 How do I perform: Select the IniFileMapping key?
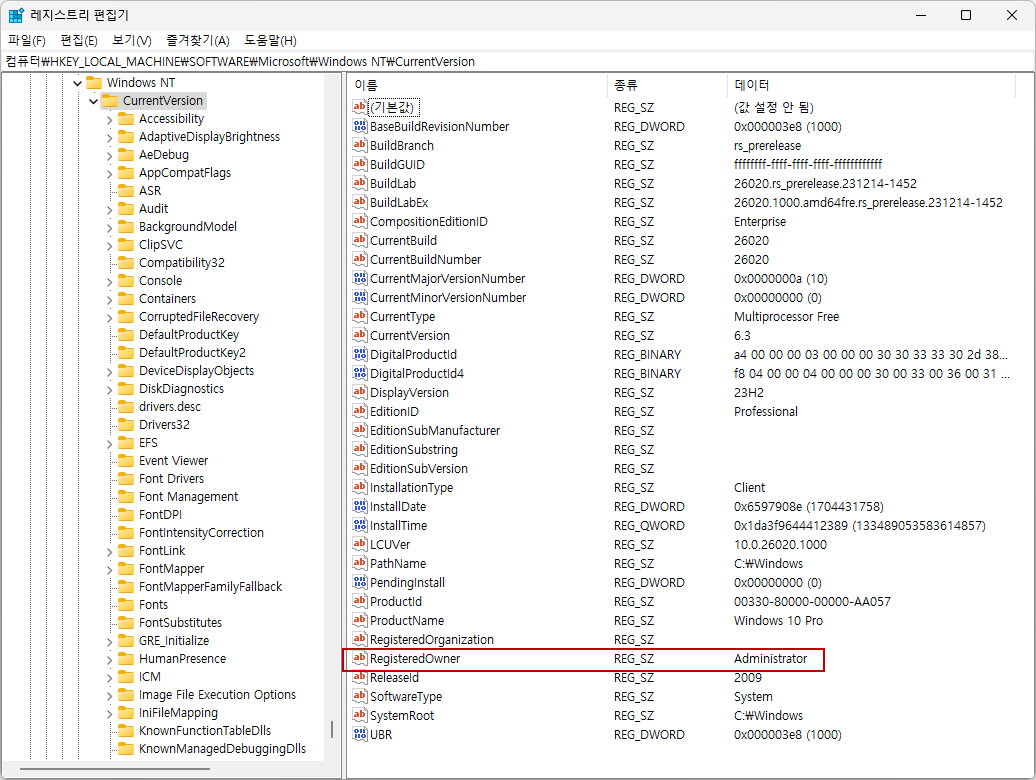tap(178, 713)
